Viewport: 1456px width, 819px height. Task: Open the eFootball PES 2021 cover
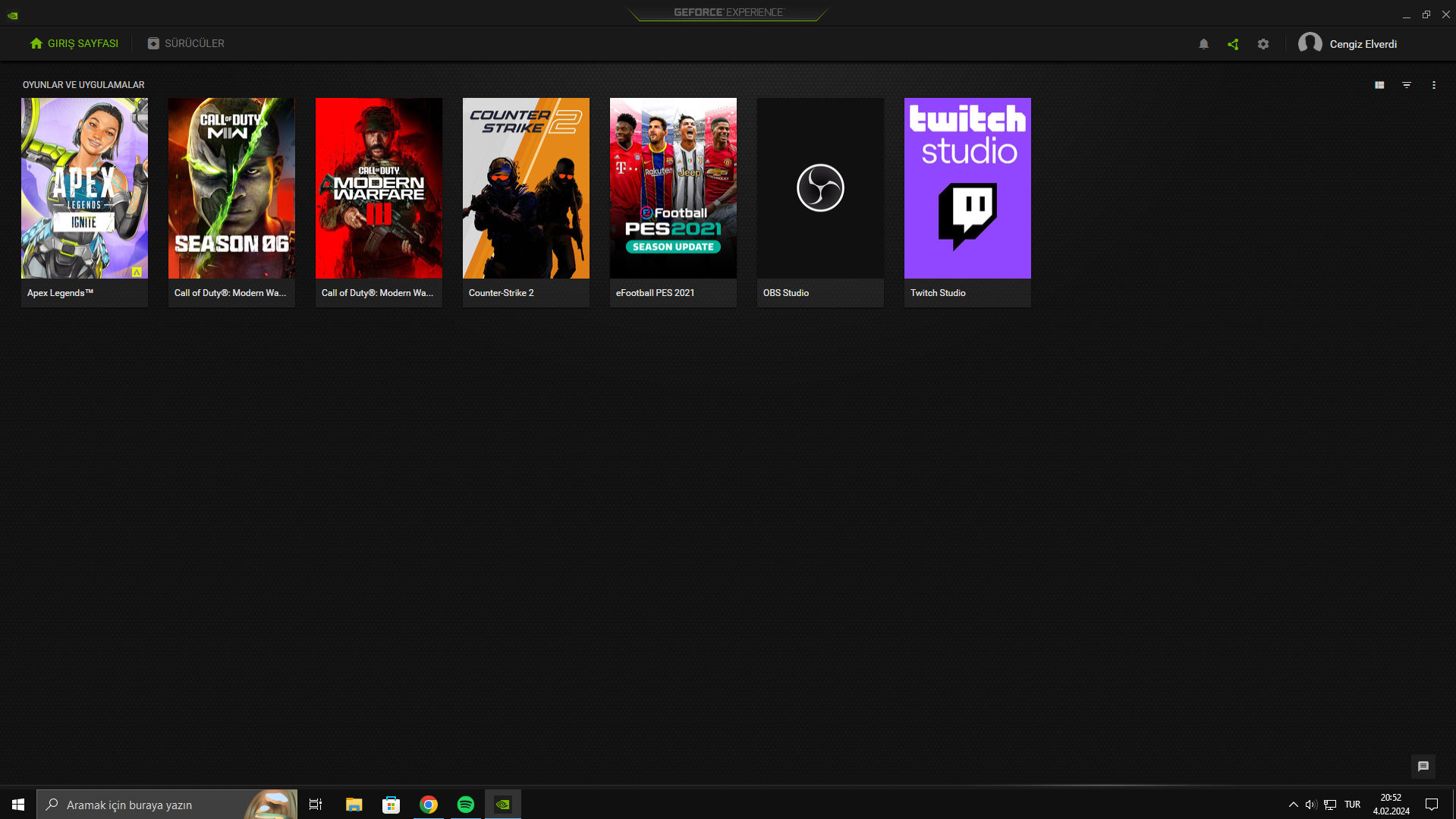click(x=673, y=188)
